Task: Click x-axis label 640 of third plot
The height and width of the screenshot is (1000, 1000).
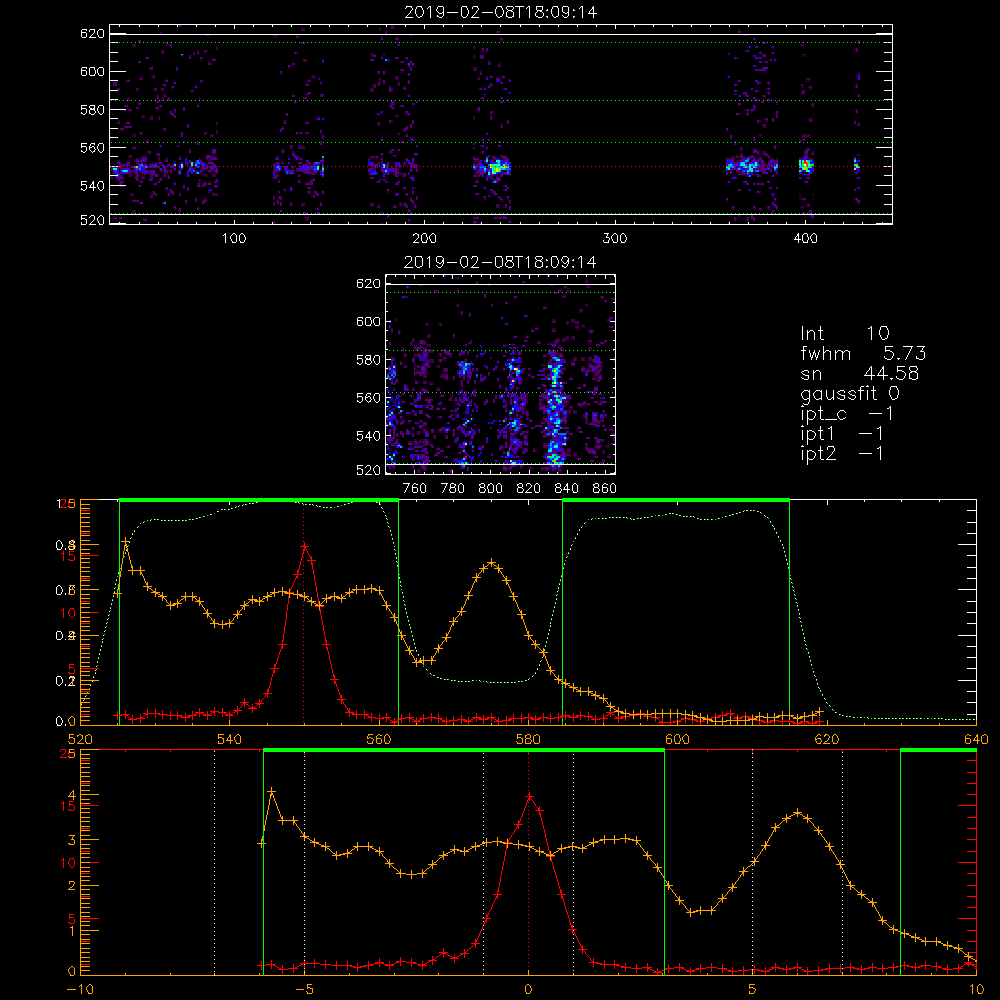Action: click(976, 739)
